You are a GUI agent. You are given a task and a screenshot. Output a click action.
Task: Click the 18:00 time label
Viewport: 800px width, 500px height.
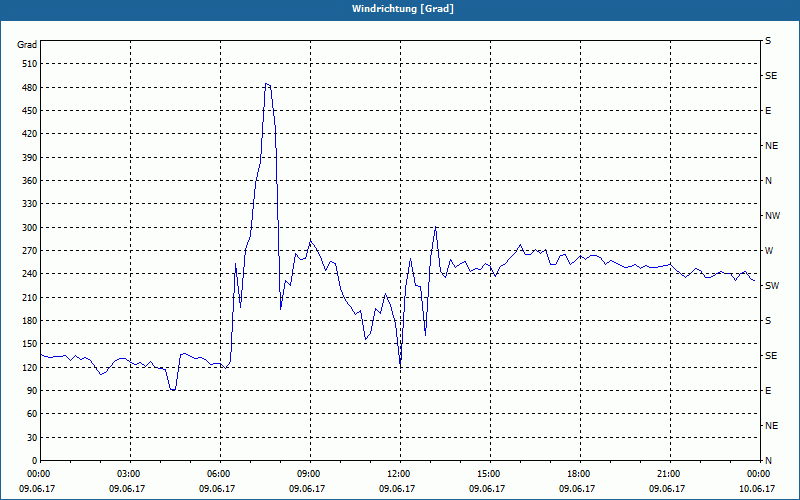578,474
